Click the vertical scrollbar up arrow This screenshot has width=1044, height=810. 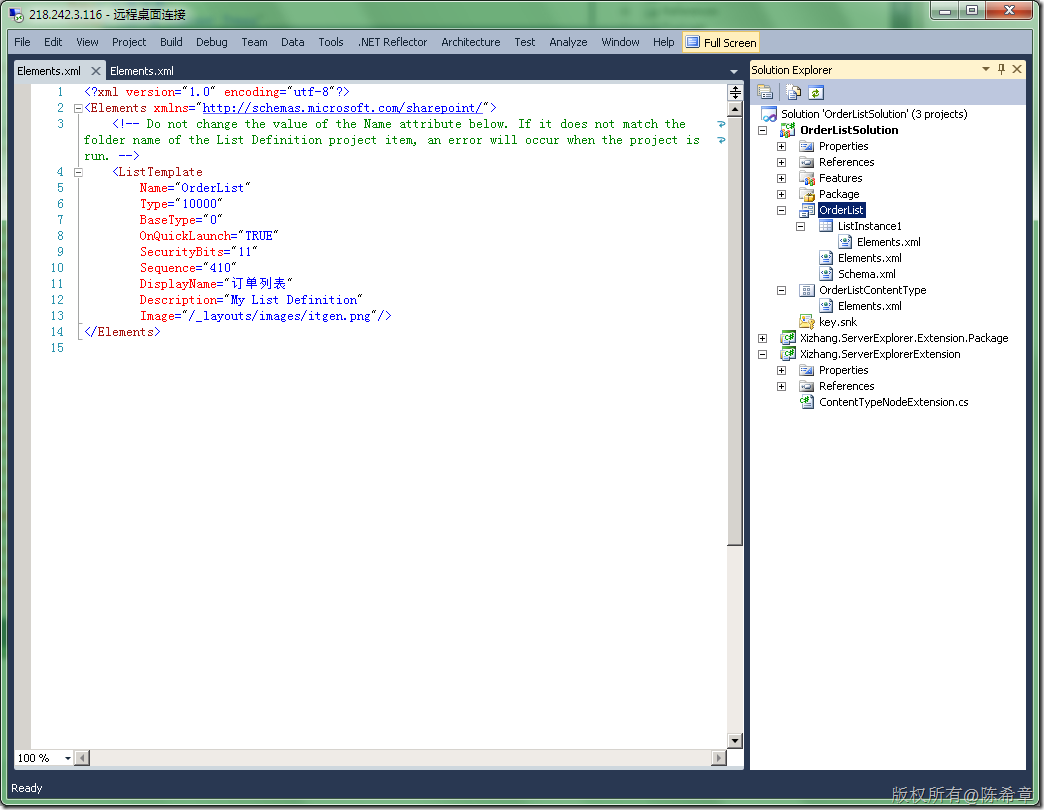tap(734, 109)
